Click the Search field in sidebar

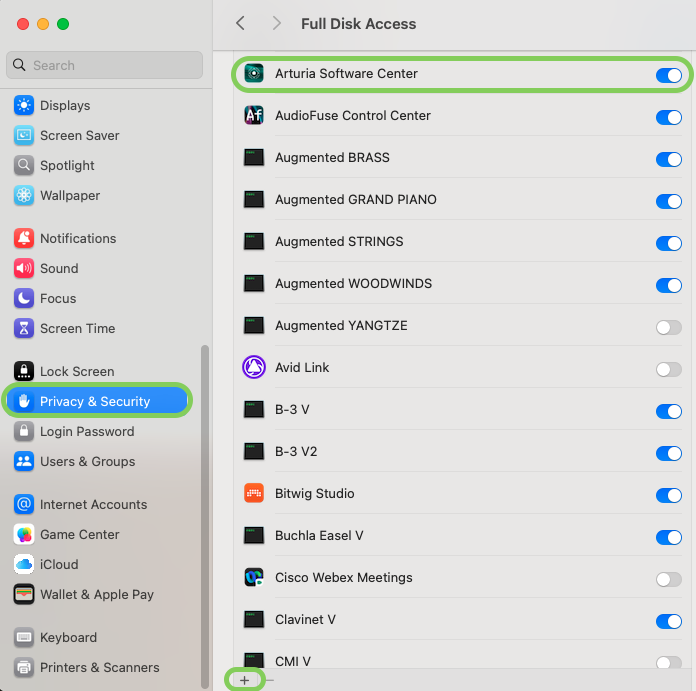click(x=104, y=65)
